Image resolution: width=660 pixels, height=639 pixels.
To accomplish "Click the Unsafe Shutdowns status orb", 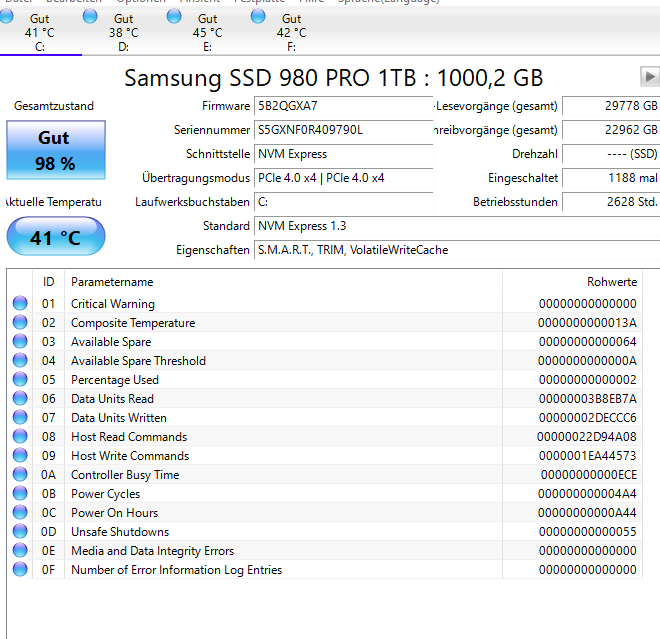I will pos(20,531).
